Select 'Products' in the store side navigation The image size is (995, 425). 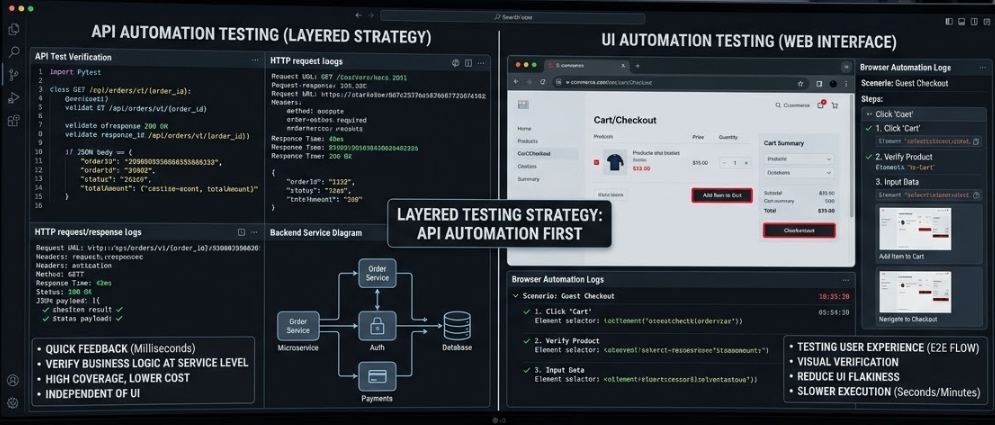pos(526,141)
